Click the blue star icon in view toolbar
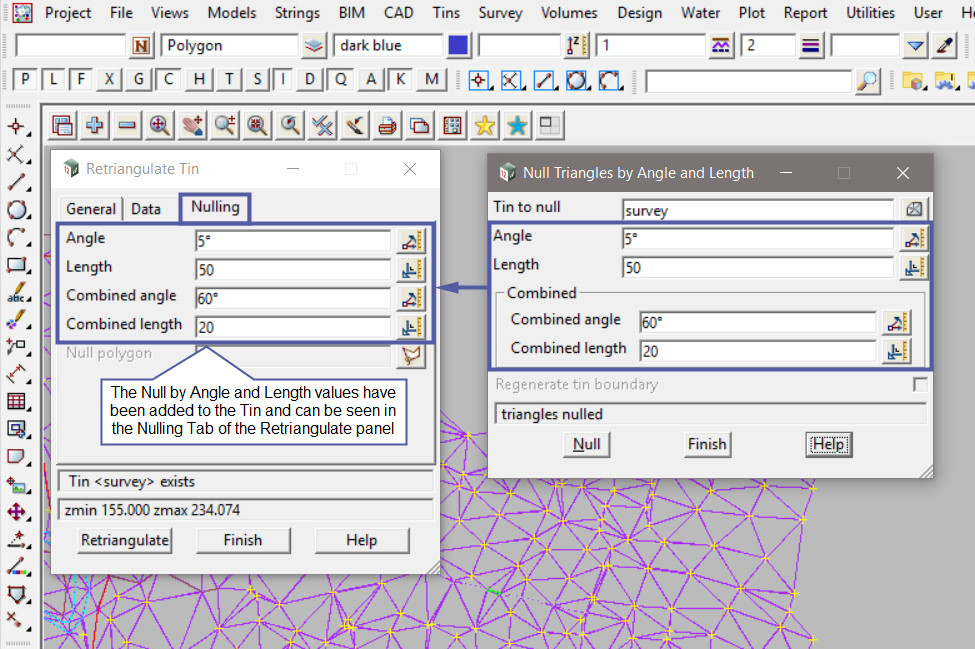 click(x=517, y=126)
